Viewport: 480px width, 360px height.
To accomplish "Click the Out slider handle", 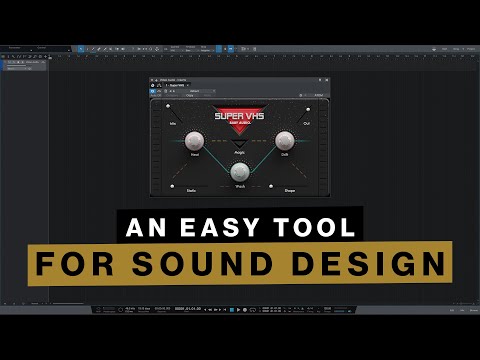I will pos(308,109).
